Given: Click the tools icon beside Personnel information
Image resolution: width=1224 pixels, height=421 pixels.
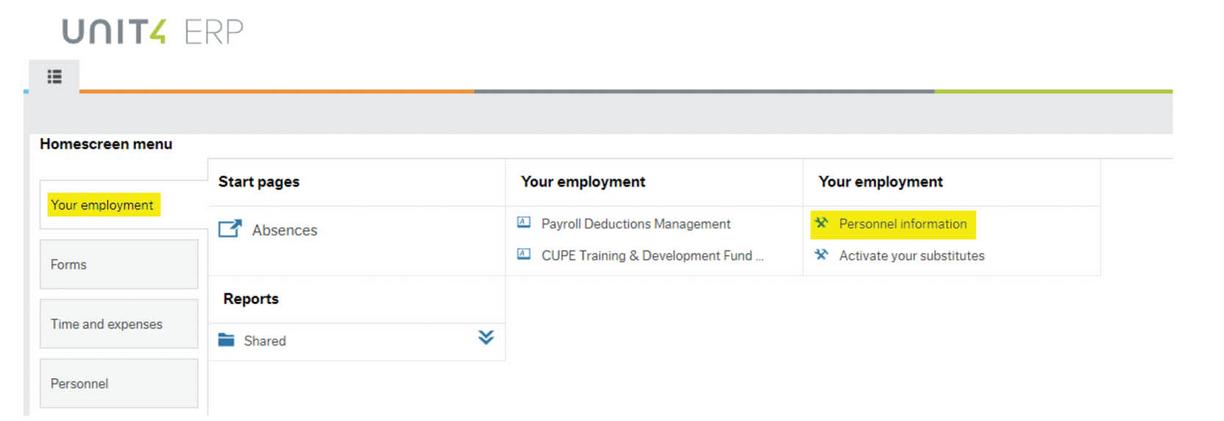Looking at the screenshot, I should tap(822, 223).
